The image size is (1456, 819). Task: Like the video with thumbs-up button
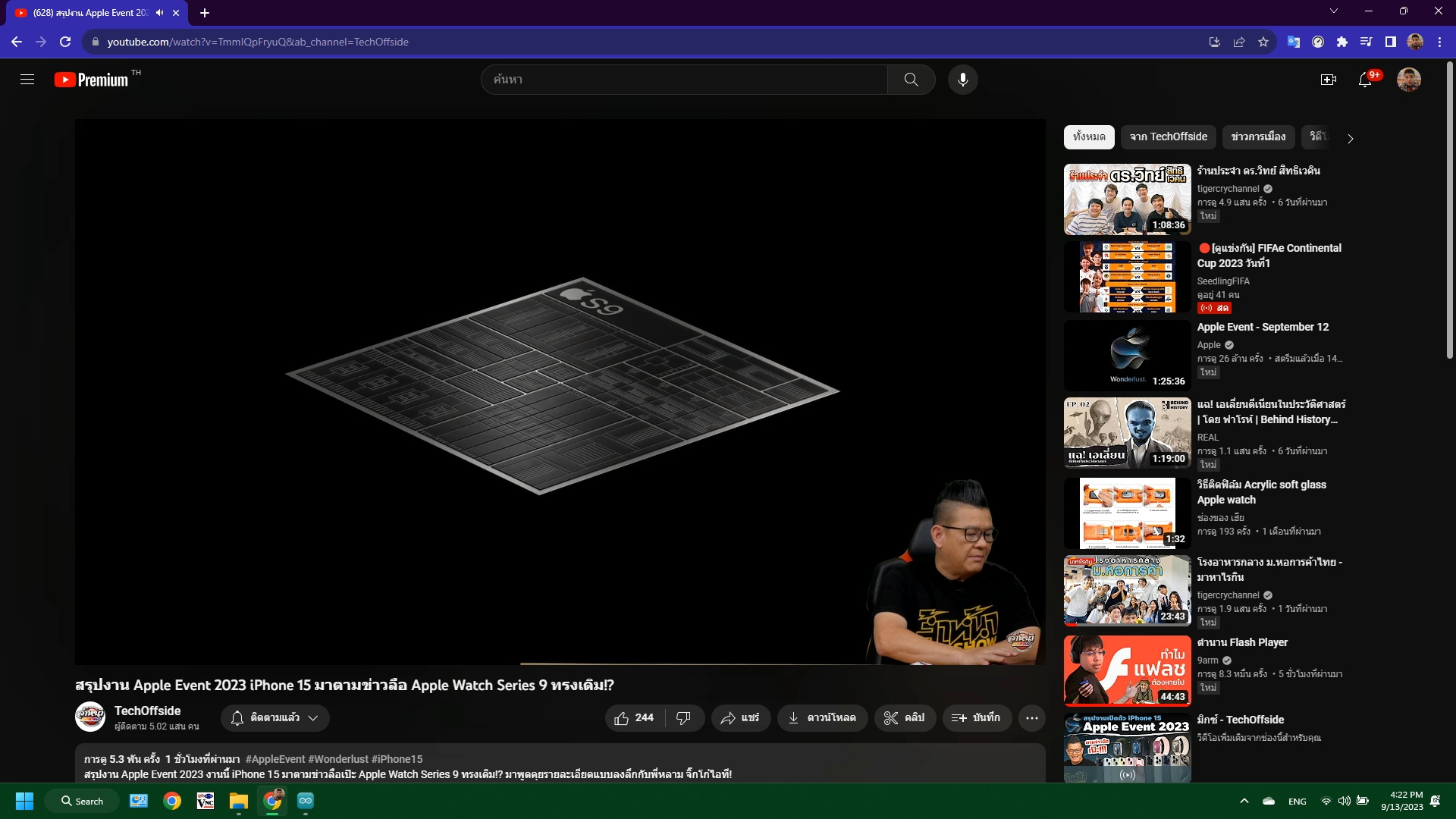tap(635, 718)
